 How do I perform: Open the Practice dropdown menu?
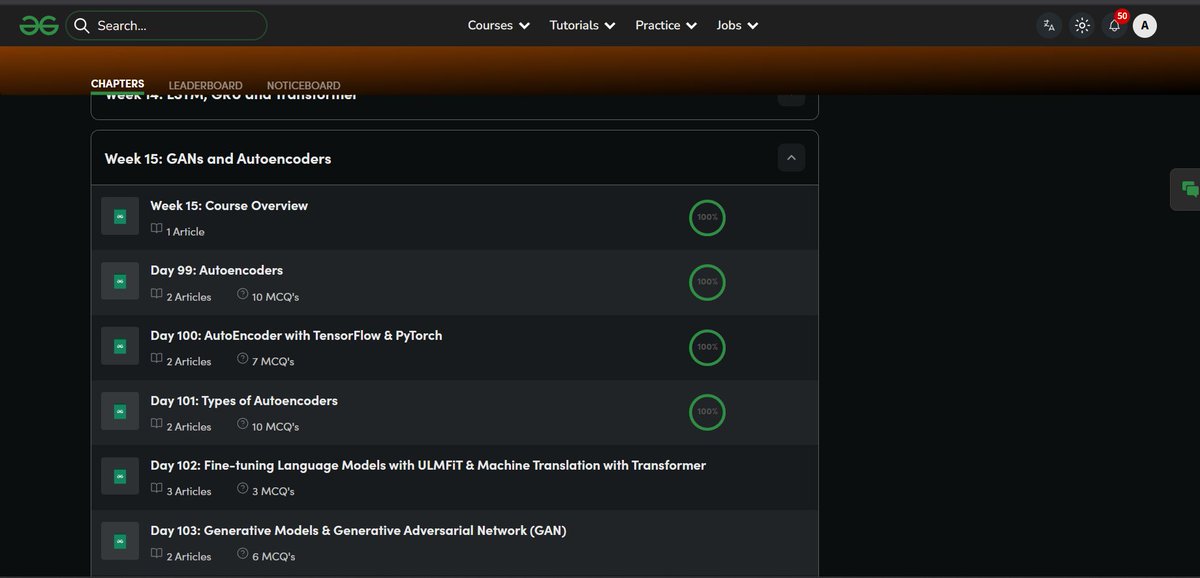(666, 25)
